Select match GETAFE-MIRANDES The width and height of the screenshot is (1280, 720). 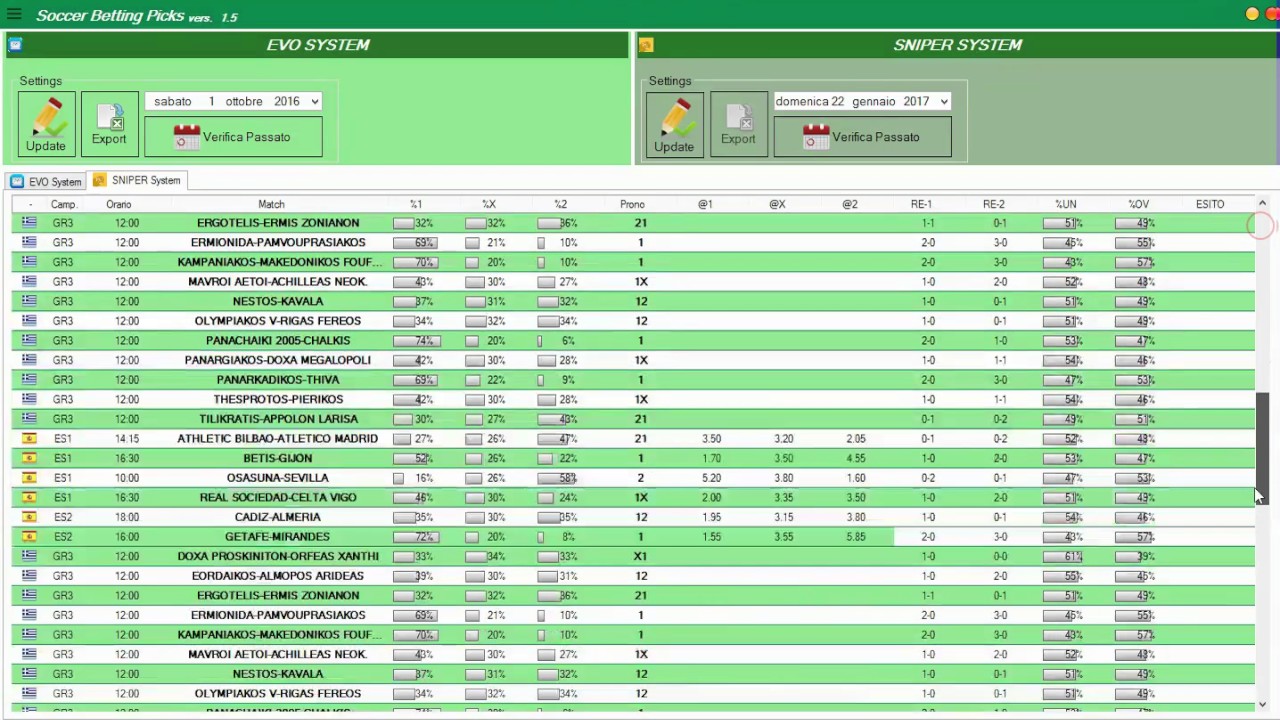278,536
